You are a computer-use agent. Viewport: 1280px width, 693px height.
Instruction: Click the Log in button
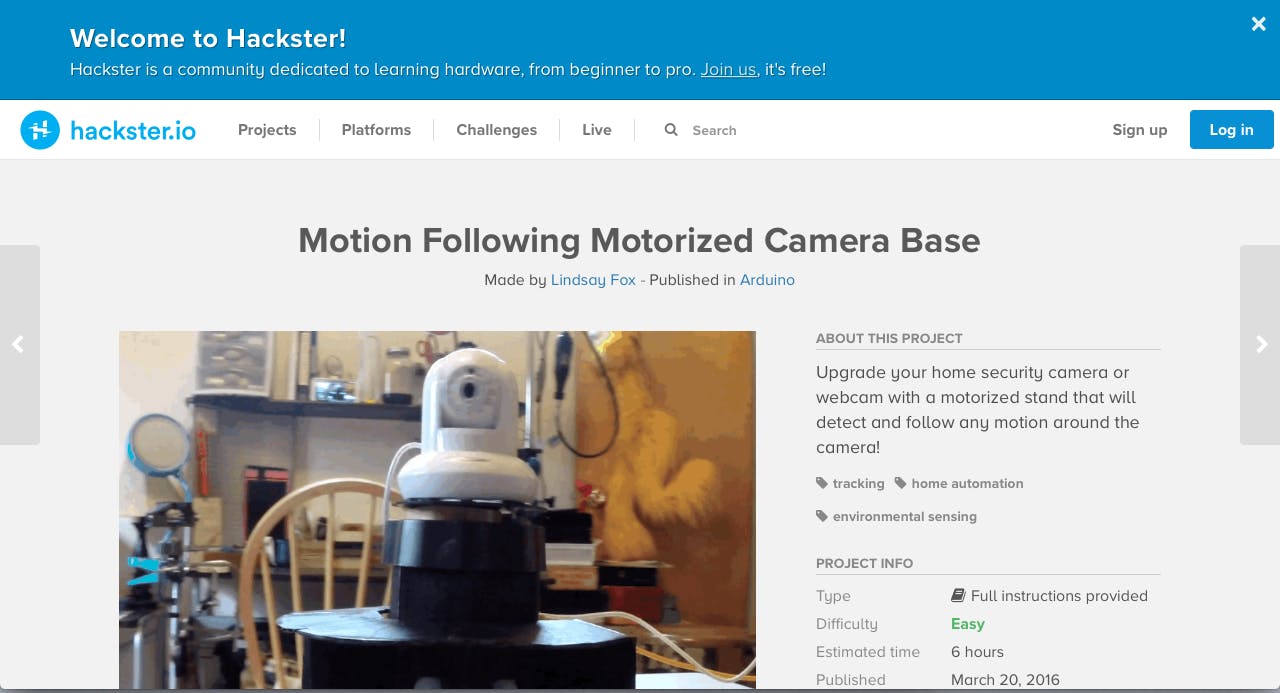point(1231,130)
